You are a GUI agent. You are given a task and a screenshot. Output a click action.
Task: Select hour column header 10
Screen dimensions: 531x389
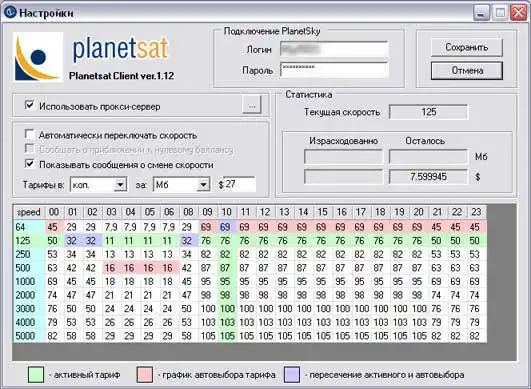(x=227, y=212)
